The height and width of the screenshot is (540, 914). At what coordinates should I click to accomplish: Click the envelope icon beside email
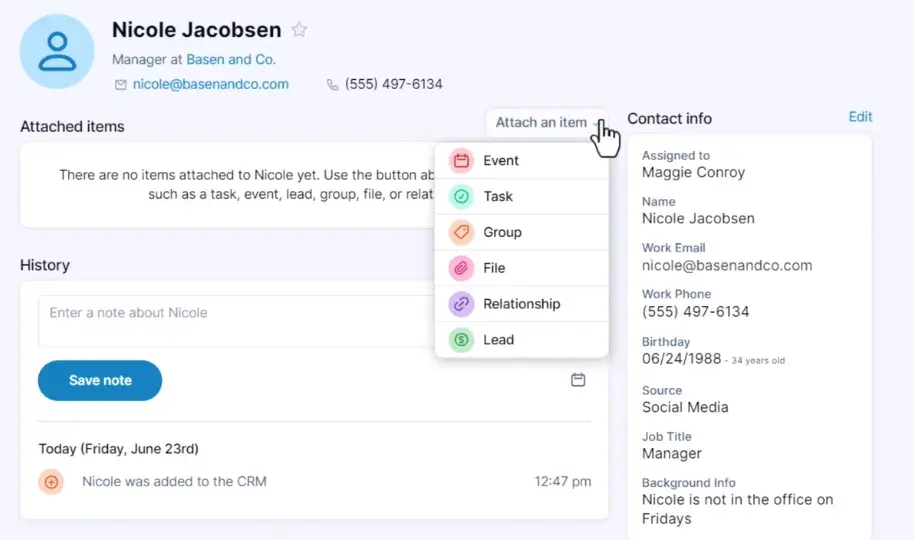click(121, 85)
